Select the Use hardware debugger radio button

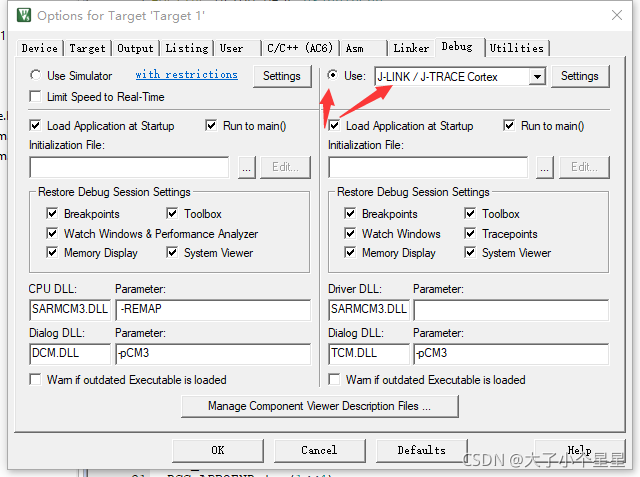click(x=333, y=75)
